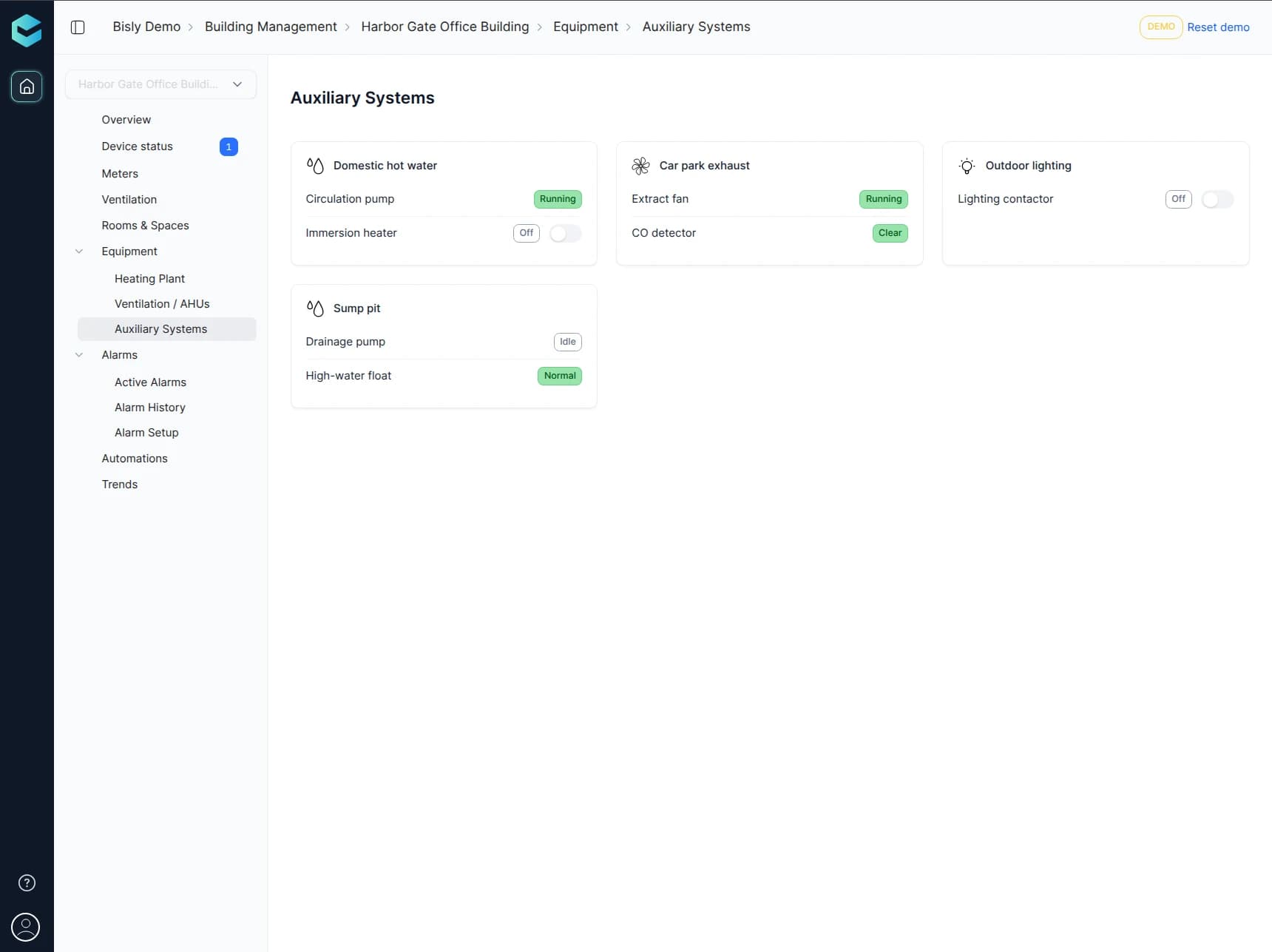1272x952 pixels.
Task: Select Auxiliary Systems in sidebar
Action: 166,329
